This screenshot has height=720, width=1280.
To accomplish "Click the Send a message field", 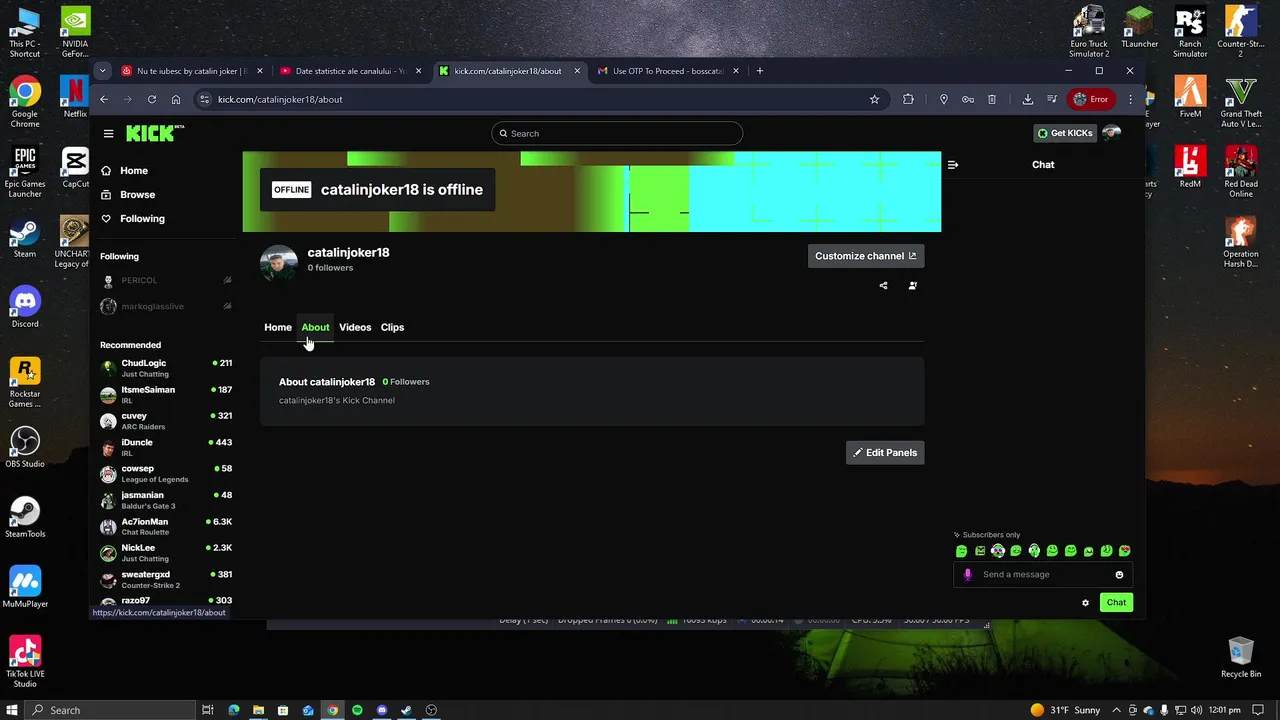I will (1043, 575).
